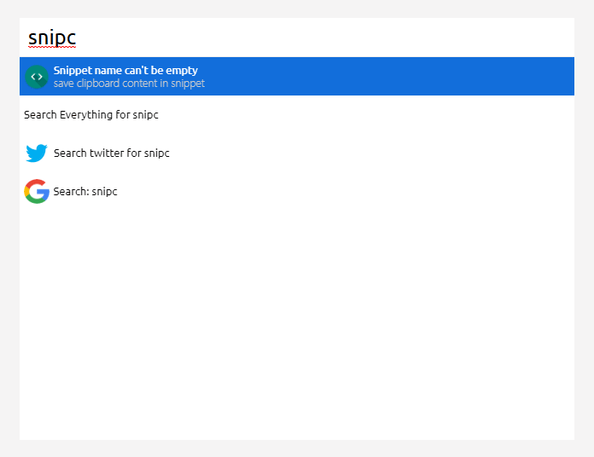Activate the snippet plugin's round teal icon

coord(37,77)
